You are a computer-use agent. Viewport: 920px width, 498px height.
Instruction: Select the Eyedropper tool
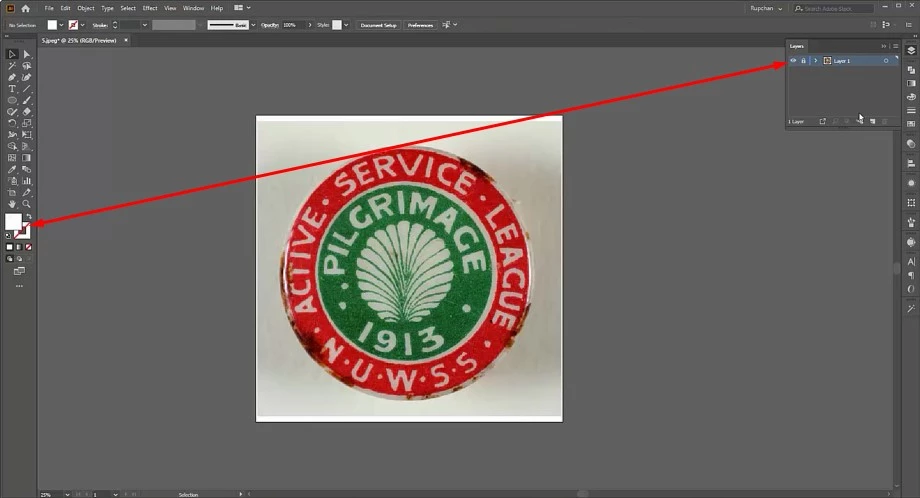pyautogui.click(x=12, y=170)
